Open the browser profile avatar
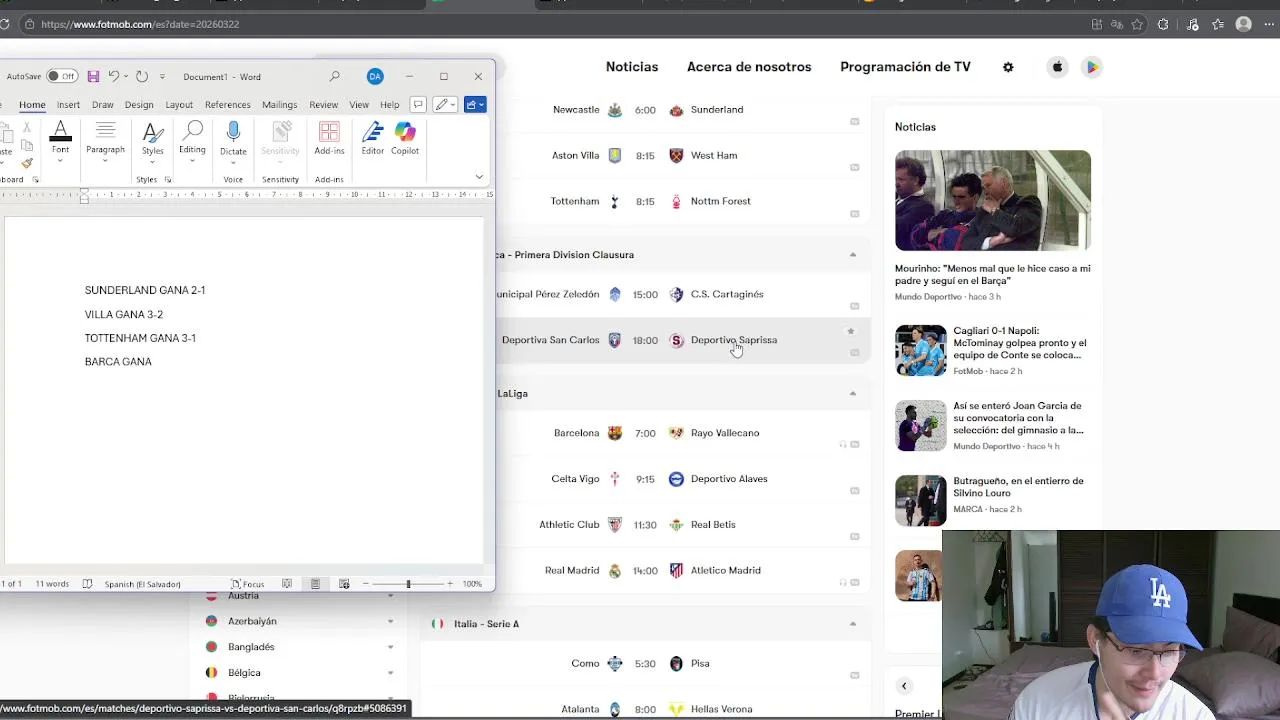The height and width of the screenshot is (720, 1280). pyautogui.click(x=1244, y=24)
